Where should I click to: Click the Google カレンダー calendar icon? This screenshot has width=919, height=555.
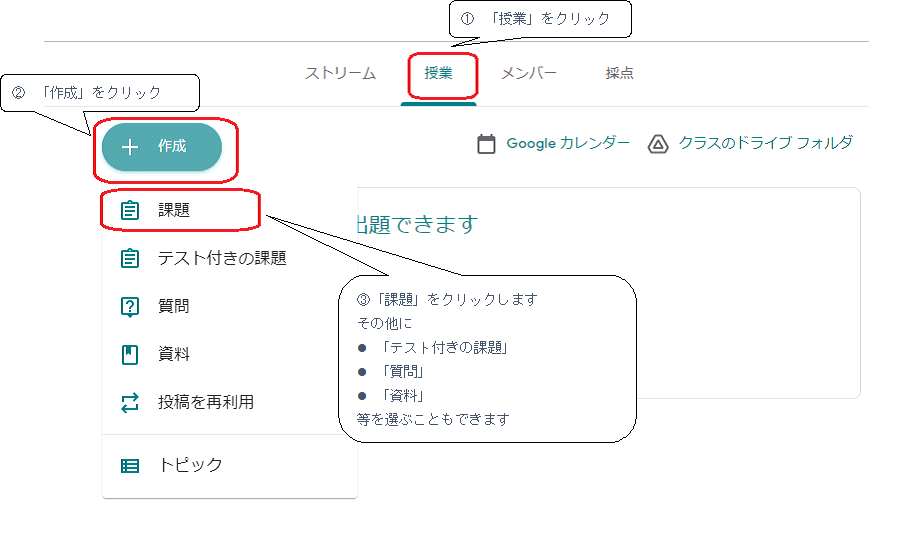[x=486, y=144]
